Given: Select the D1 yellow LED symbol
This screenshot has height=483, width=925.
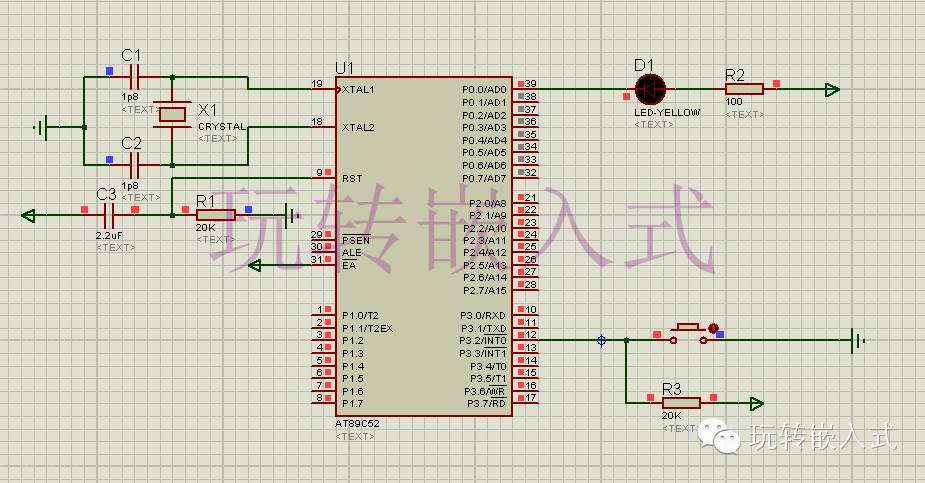Looking at the screenshot, I should point(650,90).
